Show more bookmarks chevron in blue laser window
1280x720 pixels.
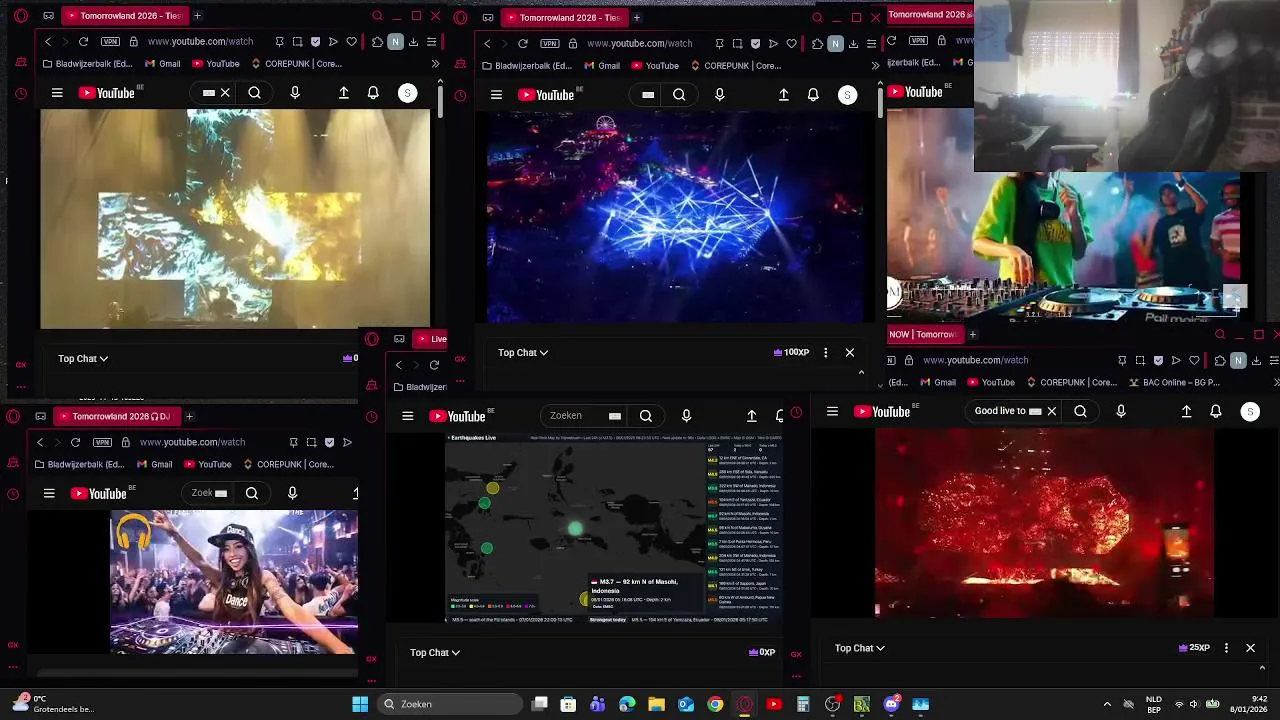click(875, 66)
